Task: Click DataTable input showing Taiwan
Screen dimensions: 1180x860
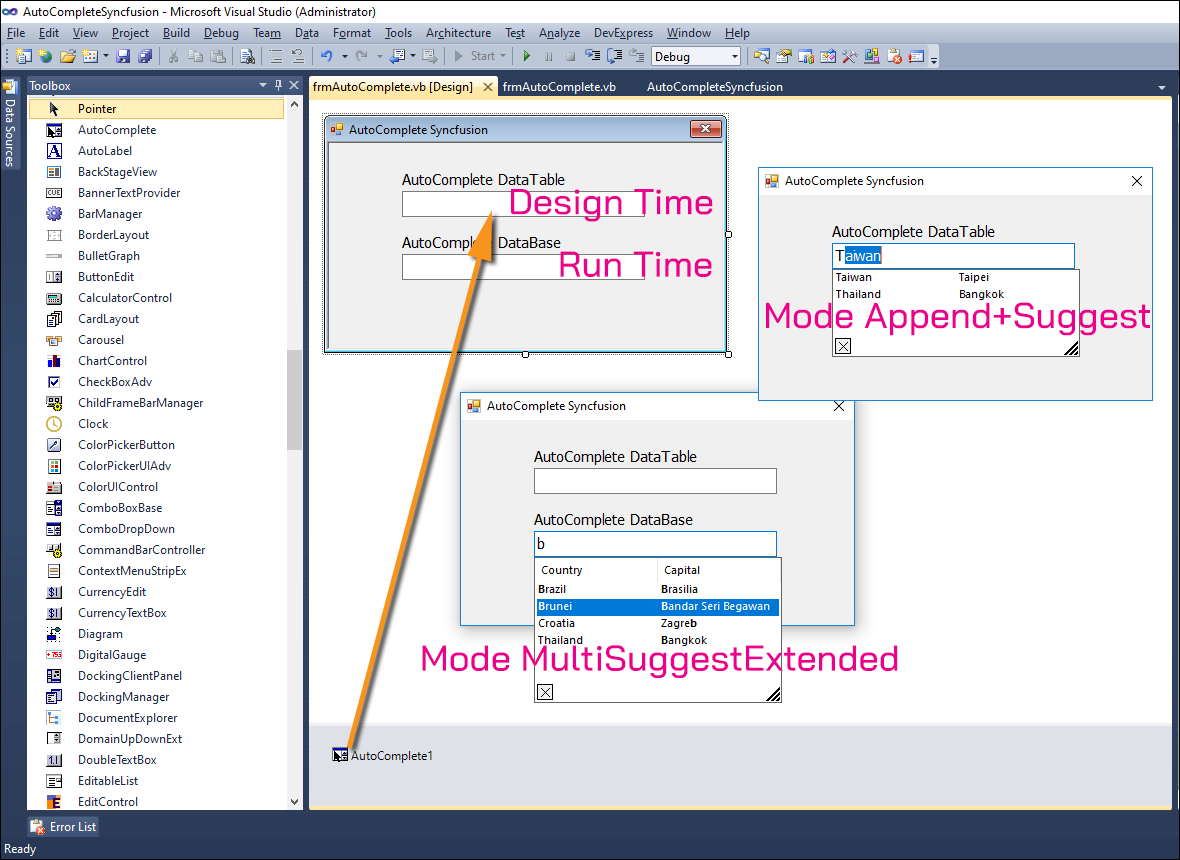Action: click(953, 256)
